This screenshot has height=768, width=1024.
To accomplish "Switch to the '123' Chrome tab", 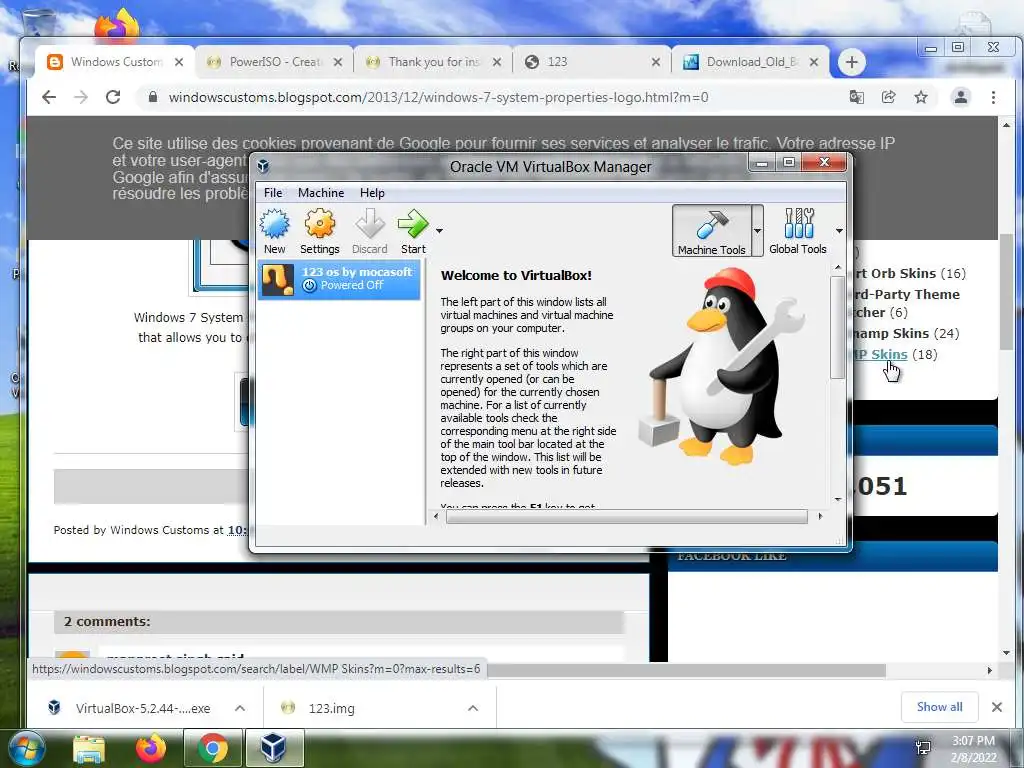I will (593, 62).
